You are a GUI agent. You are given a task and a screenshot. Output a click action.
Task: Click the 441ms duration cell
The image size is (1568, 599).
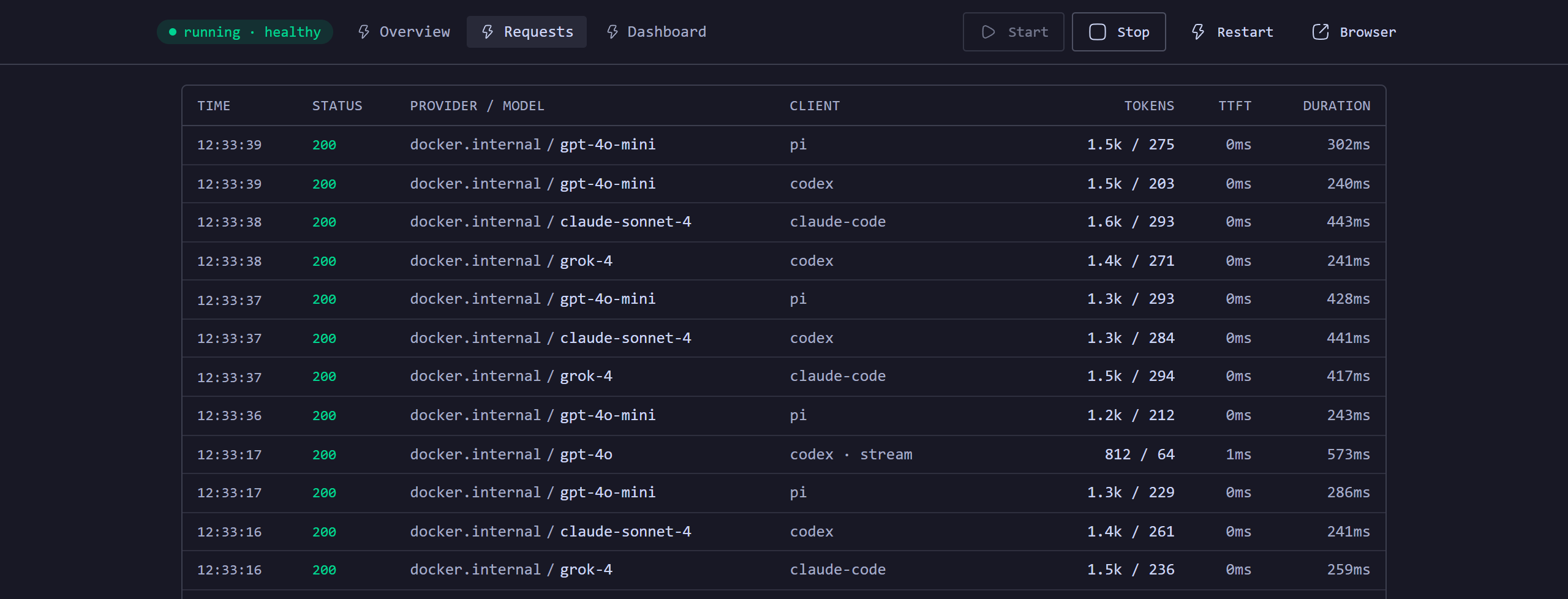[1348, 338]
